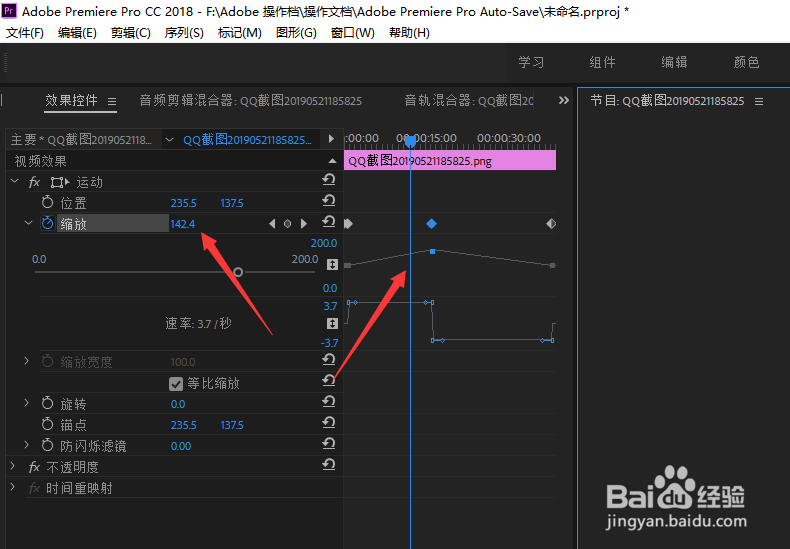Toggle velocity graph range fit button
The width and height of the screenshot is (790, 549).
[332, 323]
